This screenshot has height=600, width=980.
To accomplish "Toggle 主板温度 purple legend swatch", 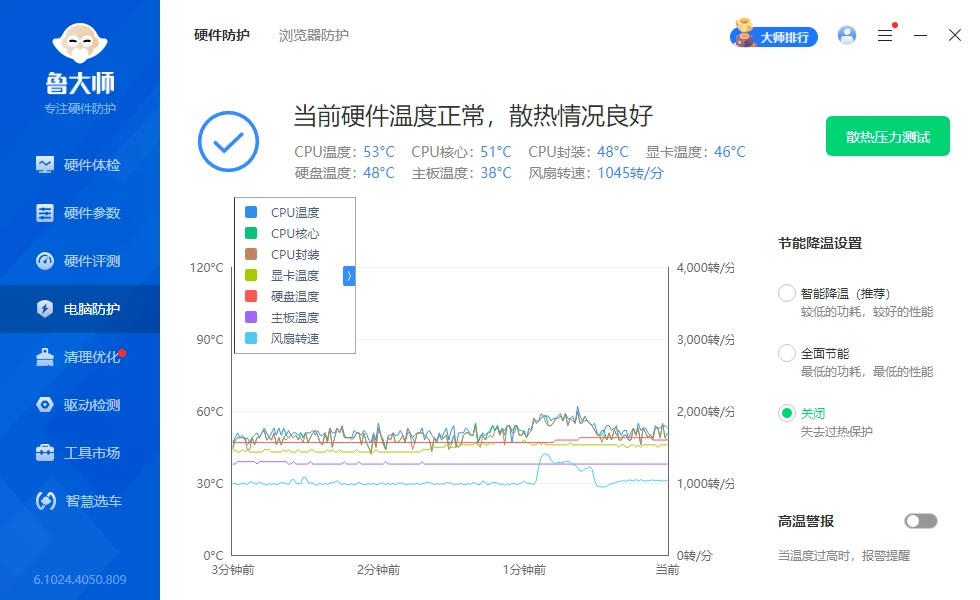I will (x=251, y=317).
